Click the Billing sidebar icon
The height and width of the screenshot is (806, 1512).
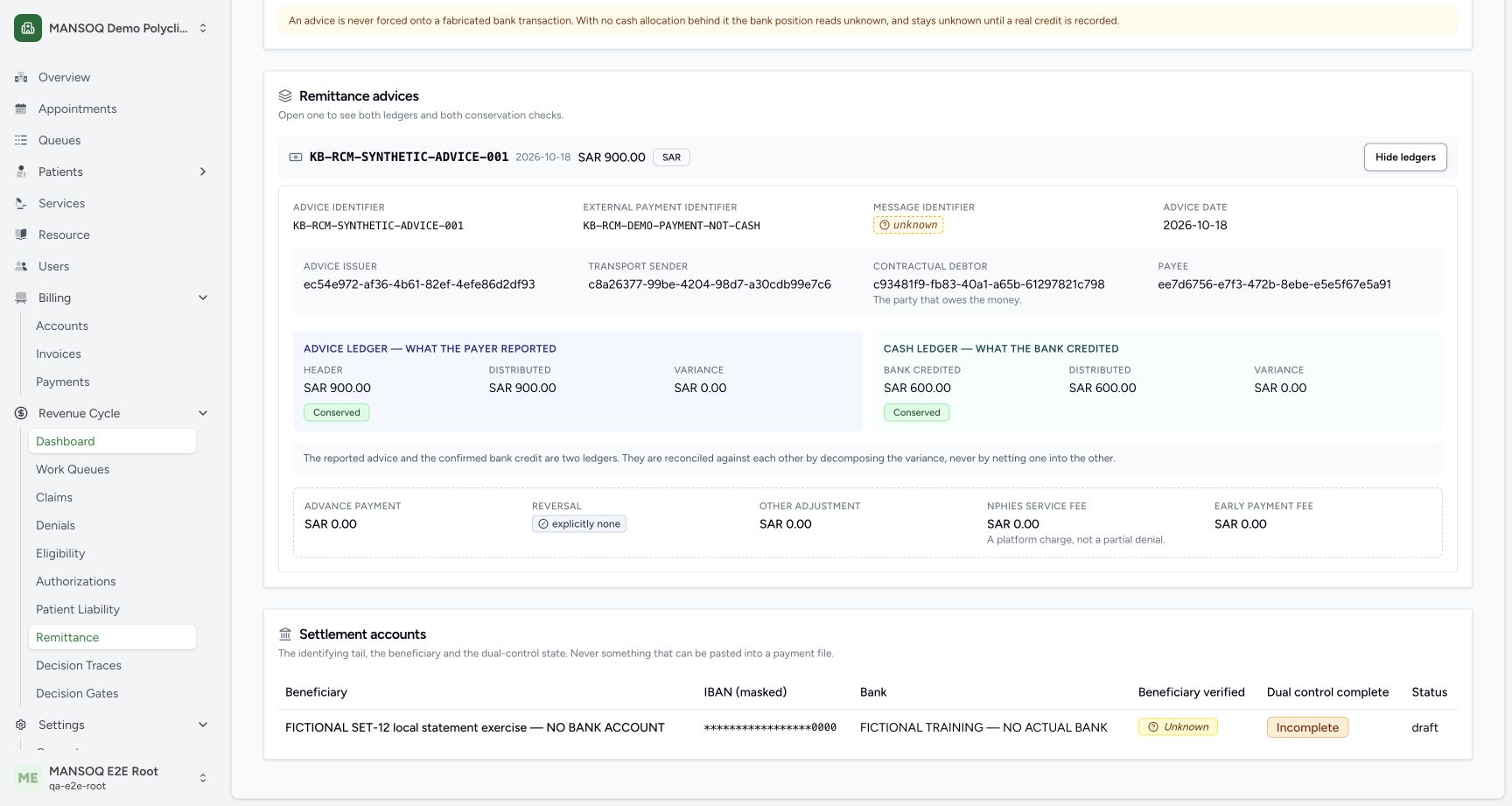21,298
